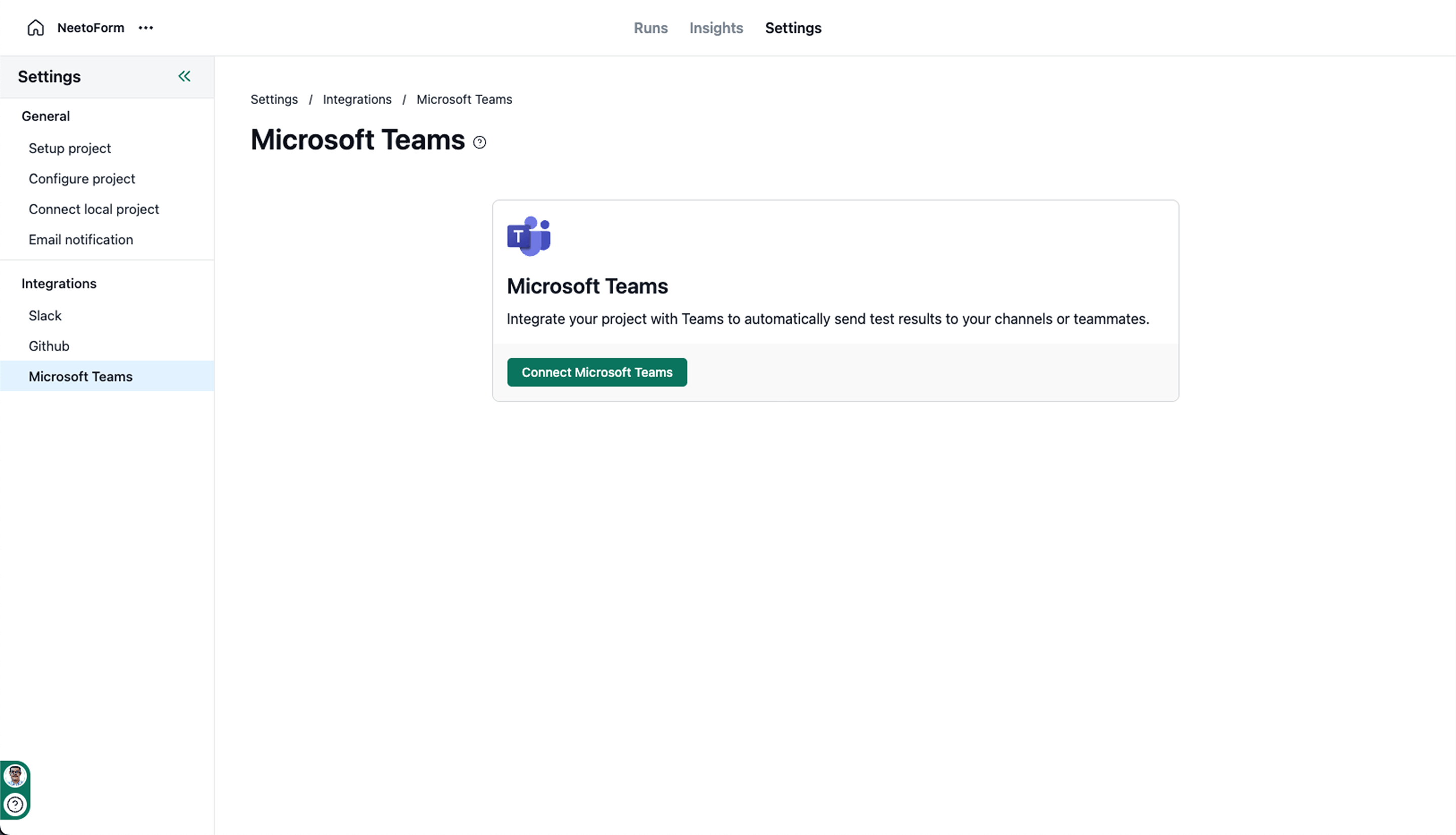Screen dimensions: 1456x835
Task: Switch to the Insights tab
Action: [716, 27]
